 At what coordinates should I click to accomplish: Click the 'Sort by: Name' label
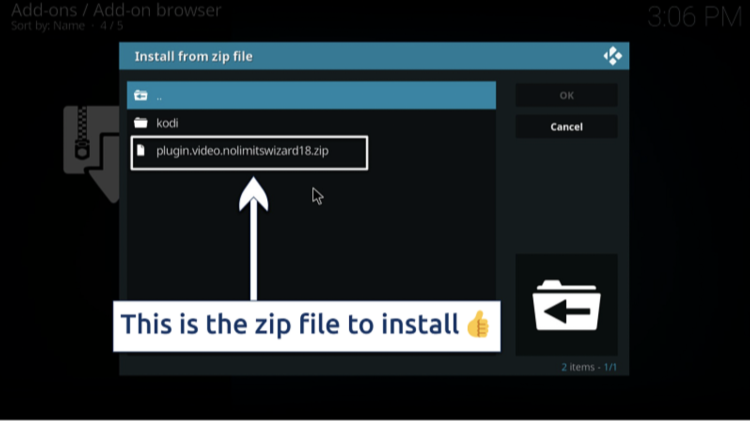pos(48,26)
